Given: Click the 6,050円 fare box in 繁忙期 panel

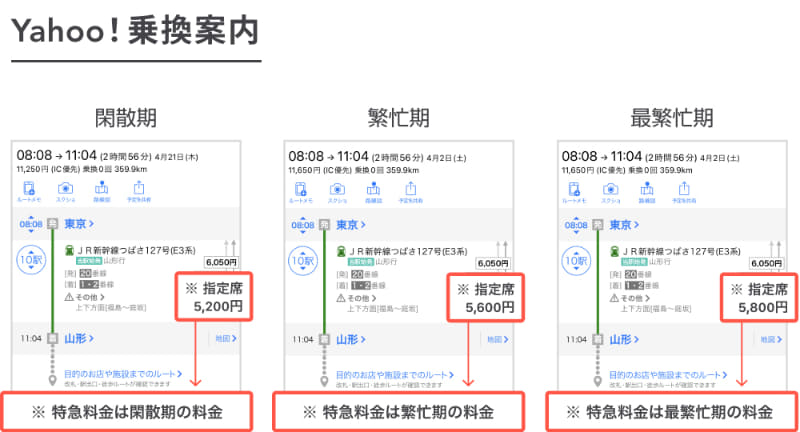Looking at the screenshot, I should [x=493, y=263].
